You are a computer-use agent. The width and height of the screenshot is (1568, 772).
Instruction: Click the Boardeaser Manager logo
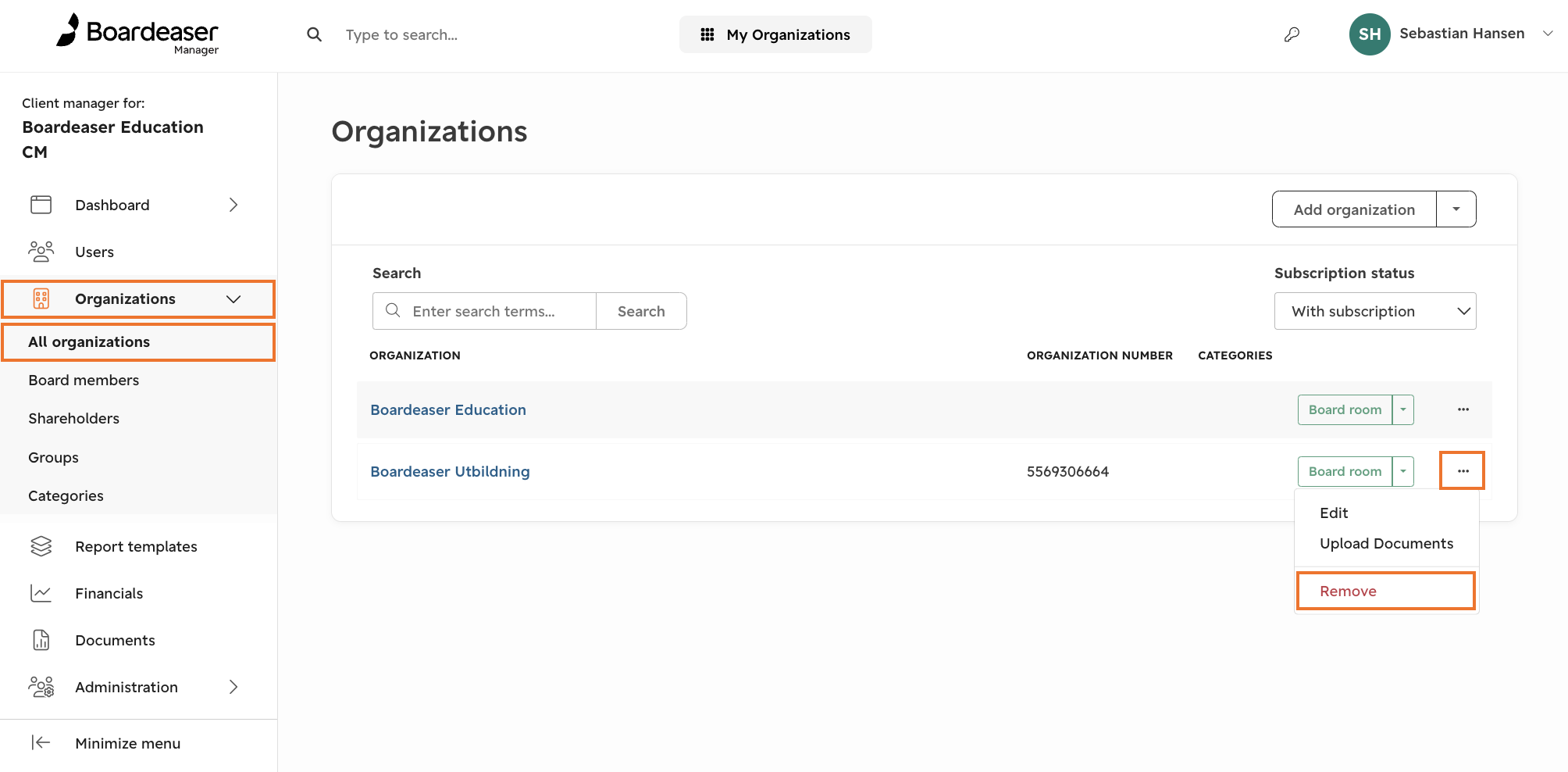[137, 34]
